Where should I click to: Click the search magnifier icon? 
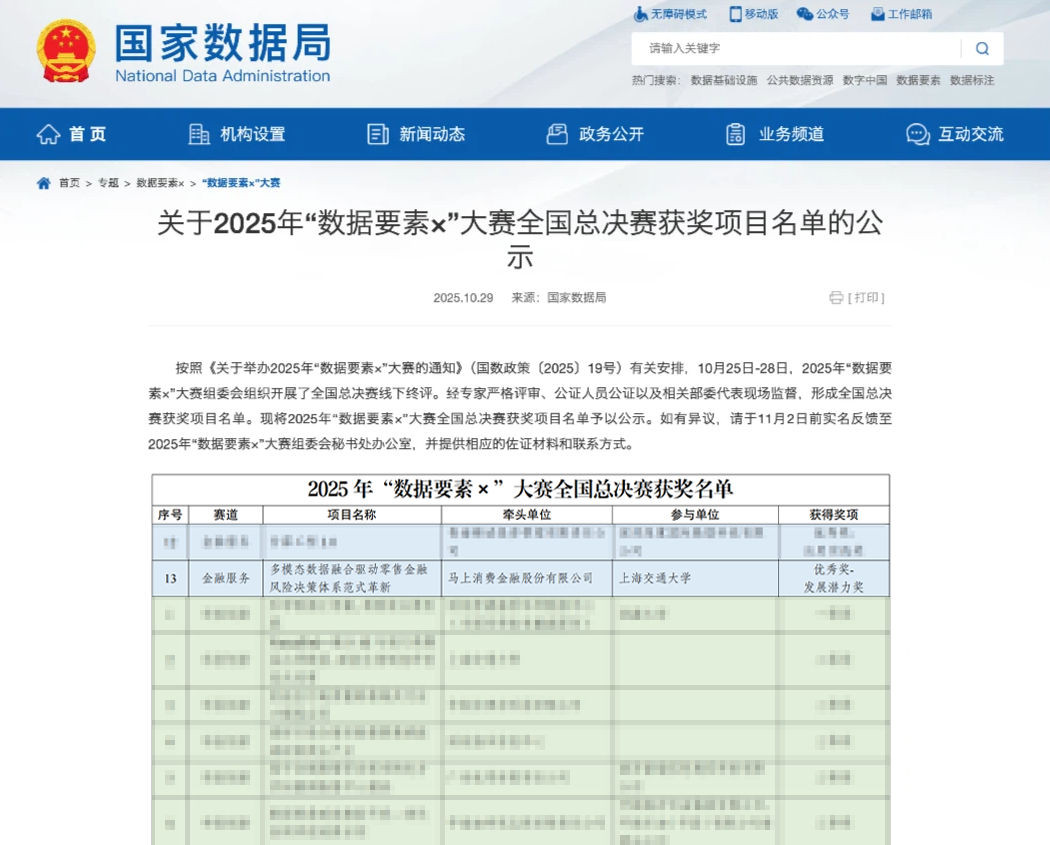pos(981,48)
